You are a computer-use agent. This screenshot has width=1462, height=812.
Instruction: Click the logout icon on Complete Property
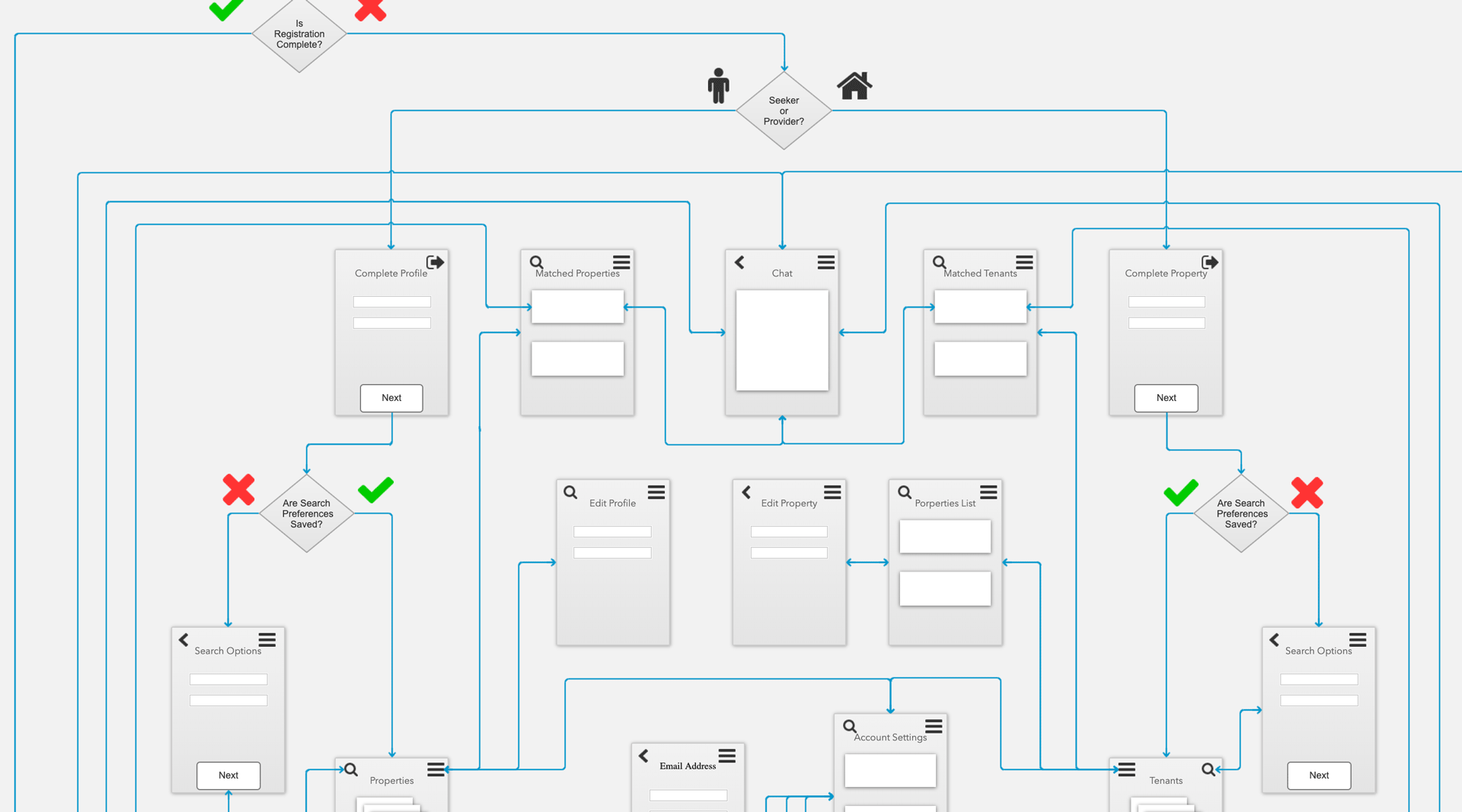coord(1210,263)
